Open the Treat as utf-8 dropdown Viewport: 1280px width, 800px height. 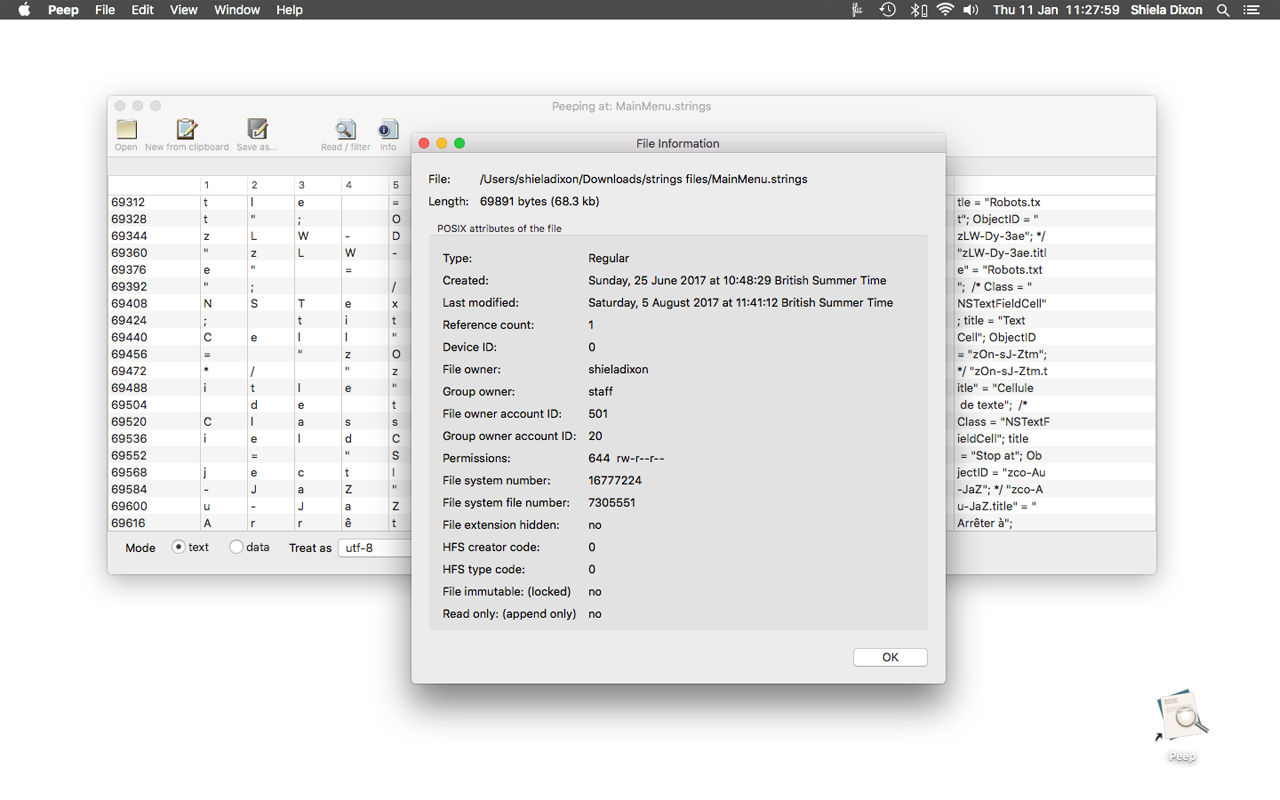click(x=375, y=548)
